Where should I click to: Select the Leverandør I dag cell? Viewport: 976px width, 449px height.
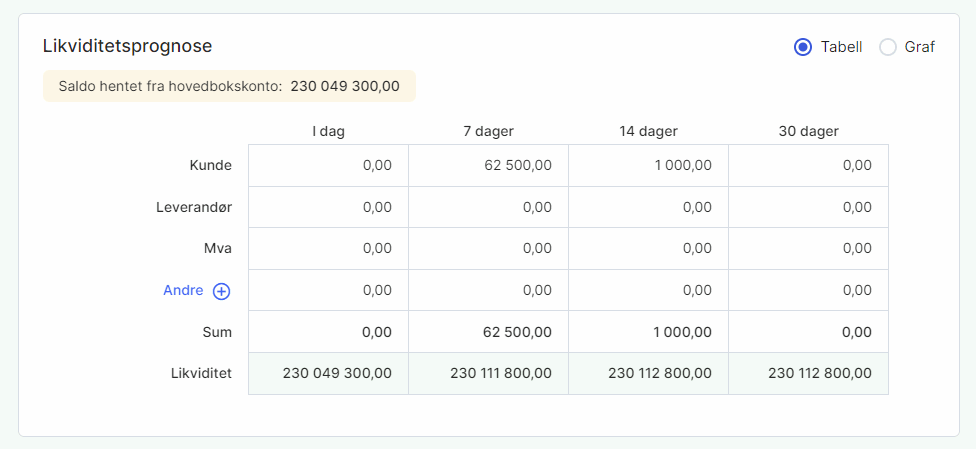click(328, 207)
